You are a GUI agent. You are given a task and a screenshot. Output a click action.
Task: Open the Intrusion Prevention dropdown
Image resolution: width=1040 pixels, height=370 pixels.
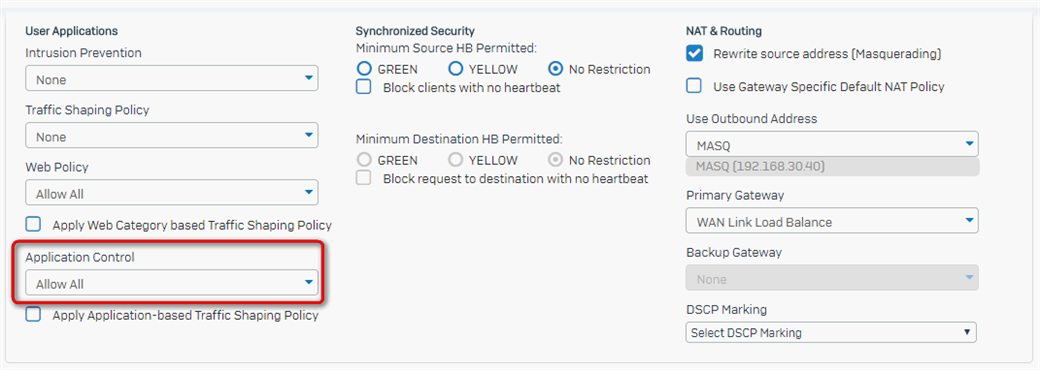tap(172, 79)
